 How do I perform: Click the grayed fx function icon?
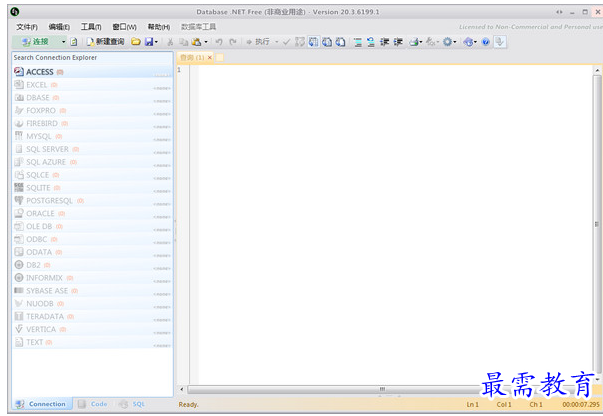point(430,42)
